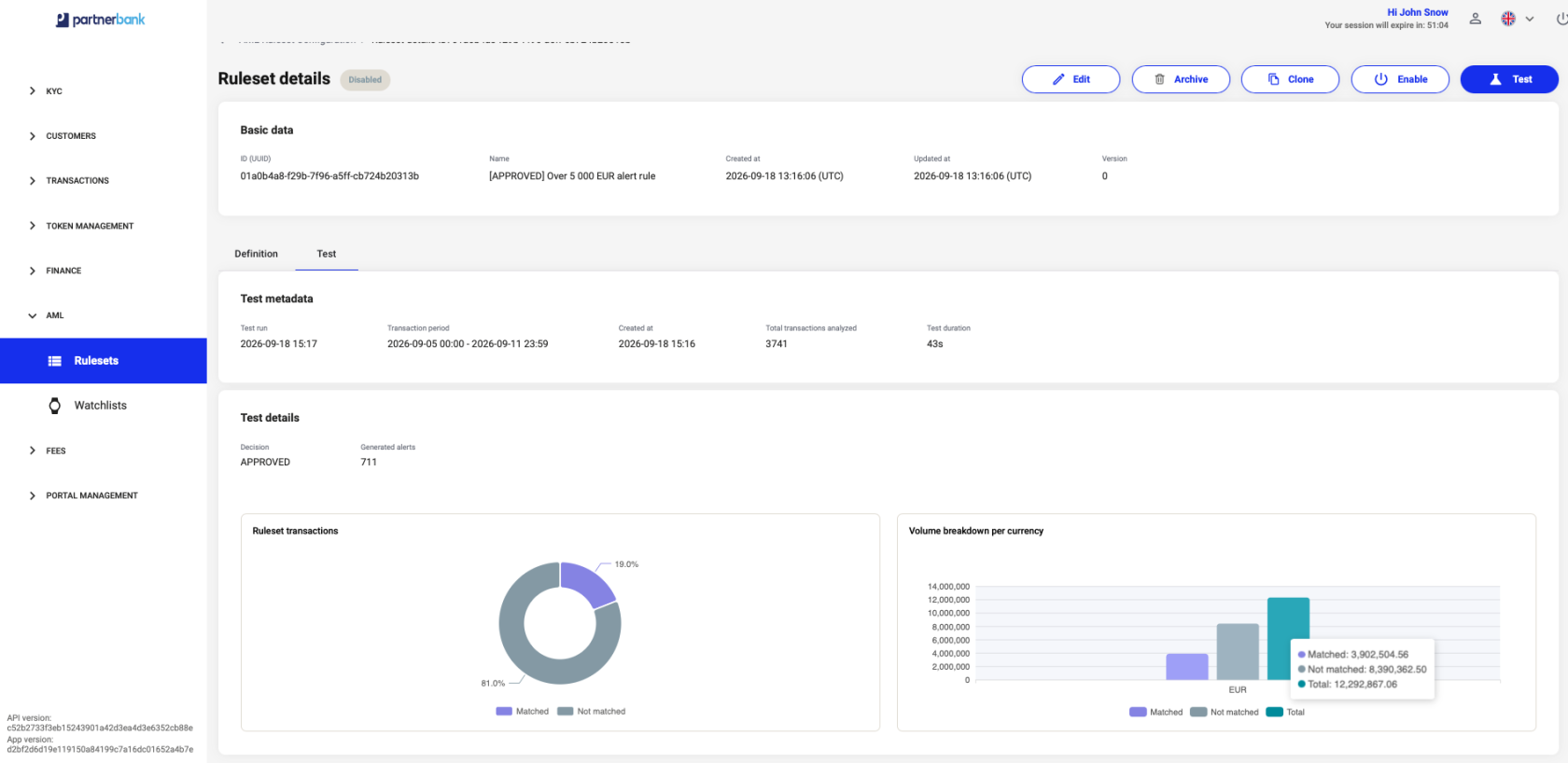This screenshot has width=1568, height=763.
Task: Switch to the Definition tab
Action: click(x=257, y=254)
